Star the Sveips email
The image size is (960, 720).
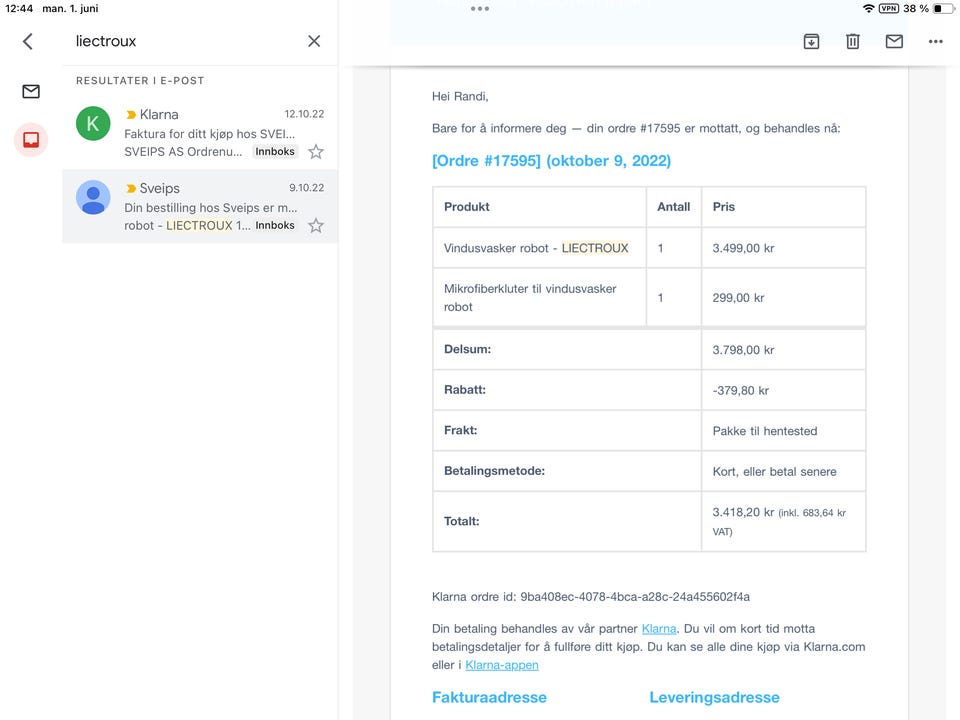click(x=316, y=226)
